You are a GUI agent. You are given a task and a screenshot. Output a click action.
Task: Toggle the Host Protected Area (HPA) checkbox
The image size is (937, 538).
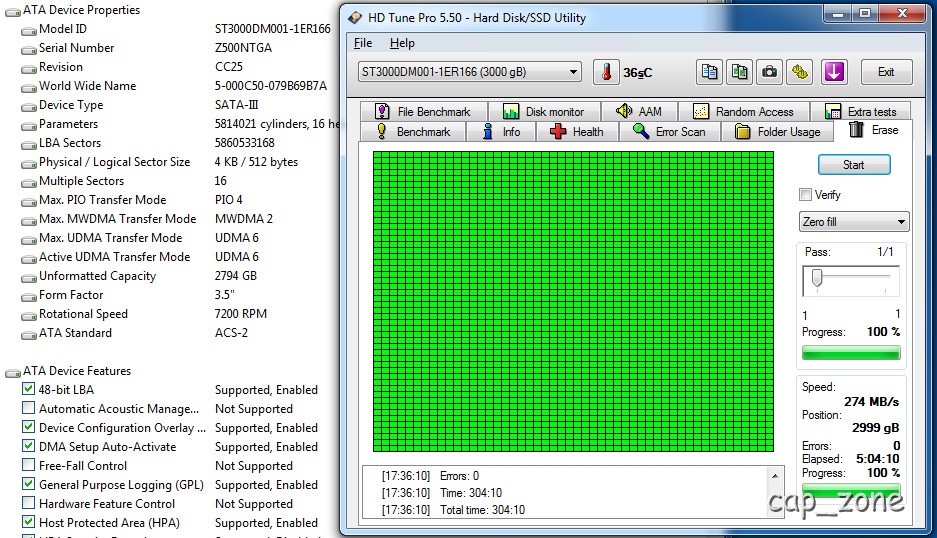28,522
